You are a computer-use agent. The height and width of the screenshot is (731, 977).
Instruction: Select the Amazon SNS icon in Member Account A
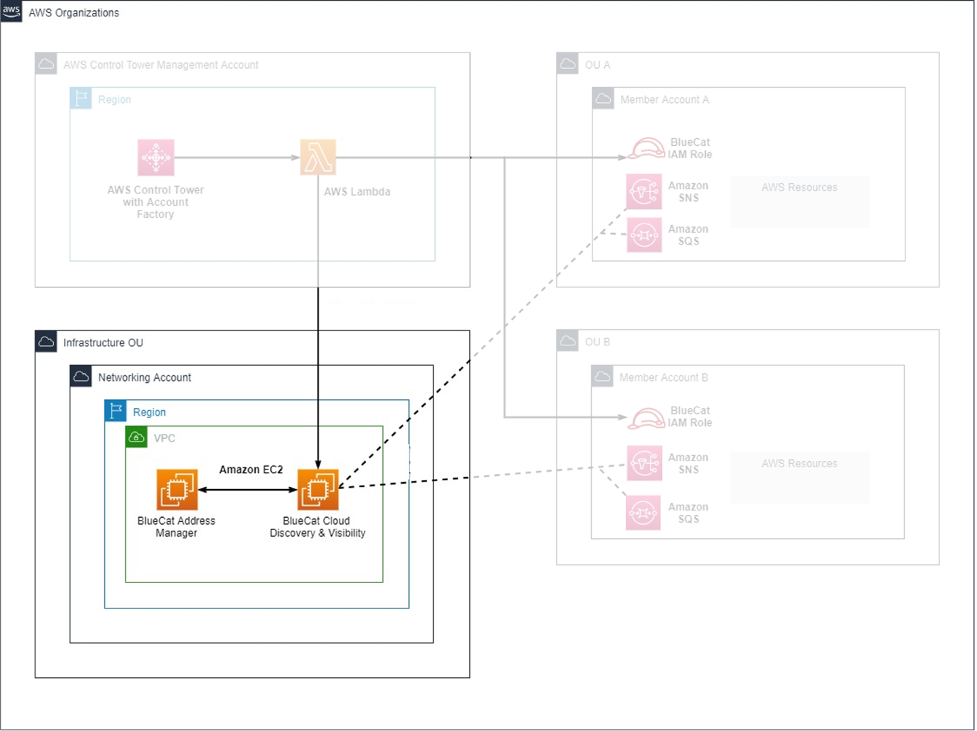pyautogui.click(x=643, y=191)
